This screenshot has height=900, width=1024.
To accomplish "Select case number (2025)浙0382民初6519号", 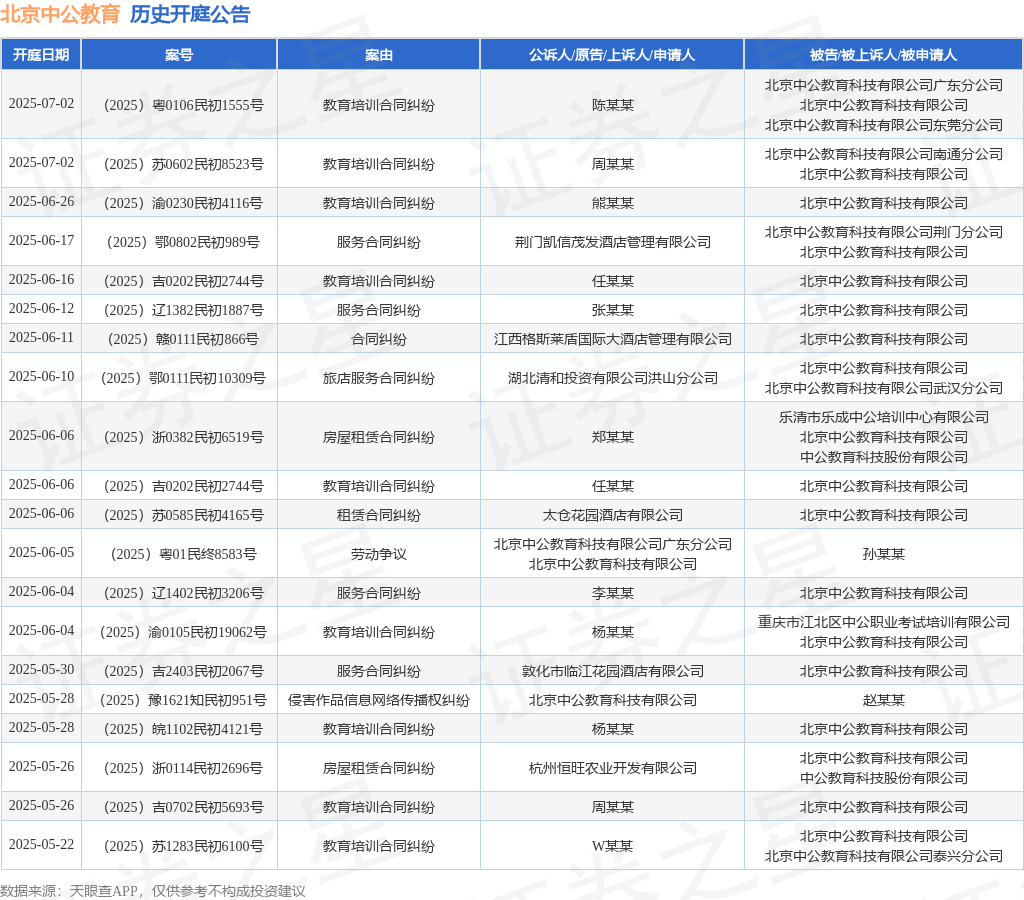I will tap(184, 437).
